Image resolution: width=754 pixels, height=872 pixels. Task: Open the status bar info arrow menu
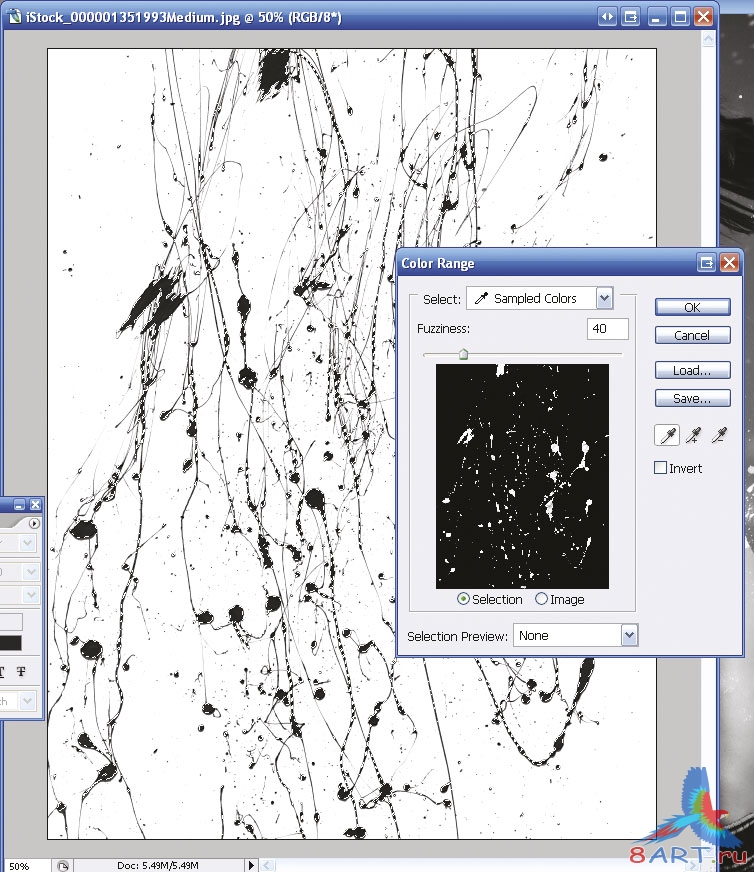click(x=251, y=865)
